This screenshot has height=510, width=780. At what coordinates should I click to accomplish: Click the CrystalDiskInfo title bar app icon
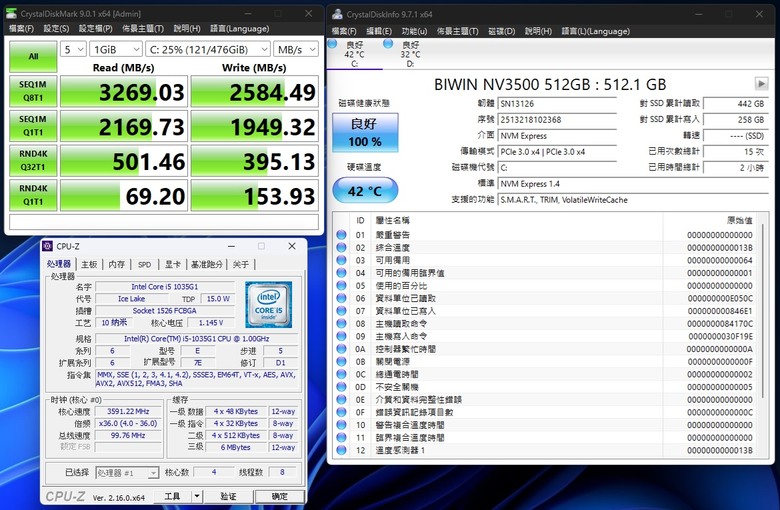tap(337, 14)
